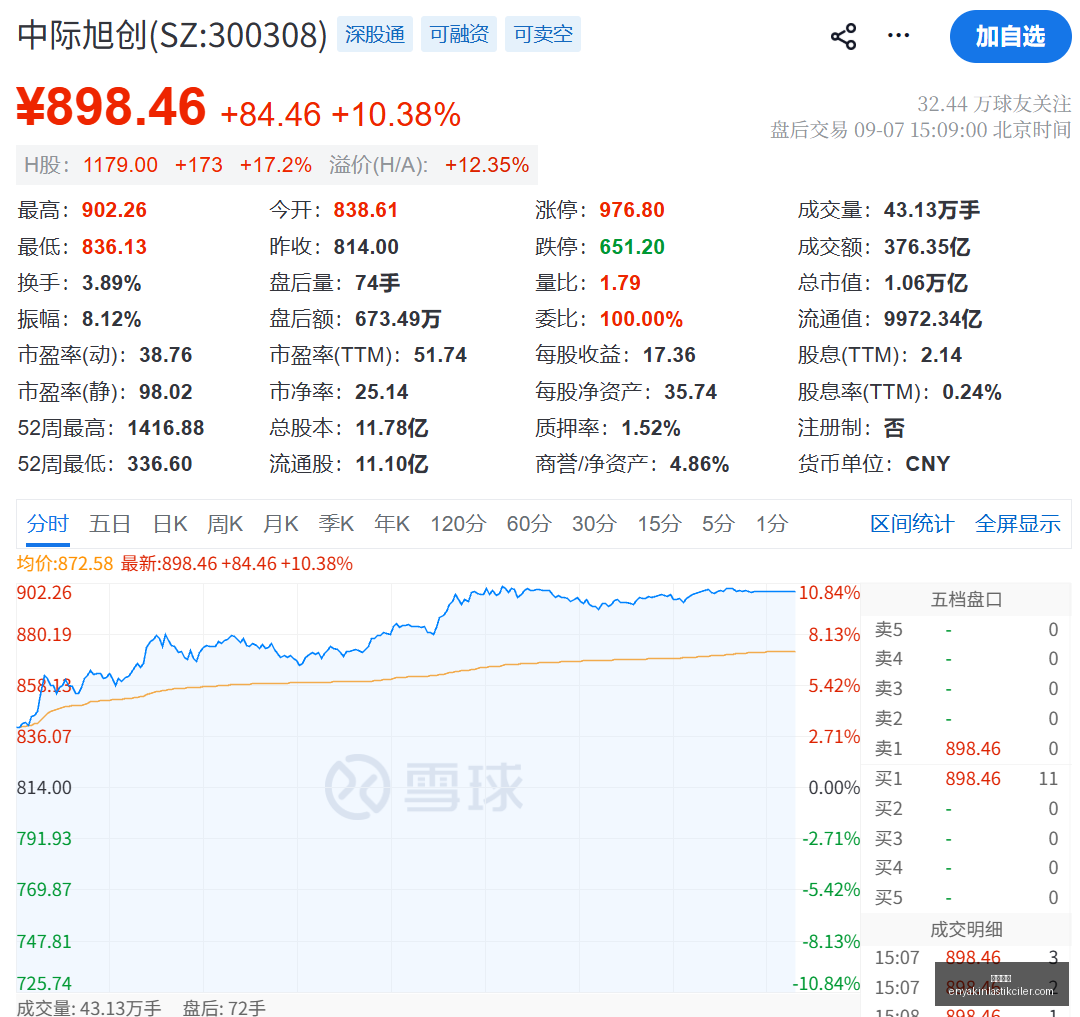The height and width of the screenshot is (1017, 1080).
Task: Click the 今开 value 838.61
Action: pyautogui.click(x=366, y=210)
